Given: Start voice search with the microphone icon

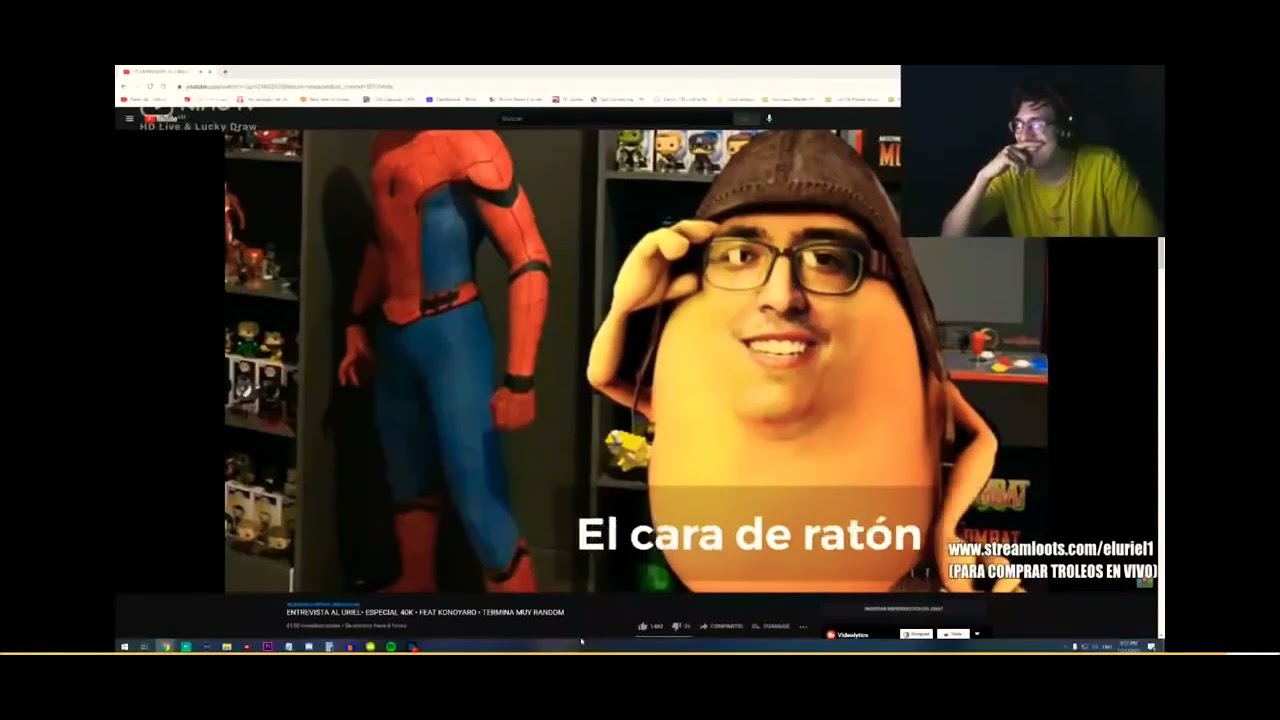Looking at the screenshot, I should [769, 118].
